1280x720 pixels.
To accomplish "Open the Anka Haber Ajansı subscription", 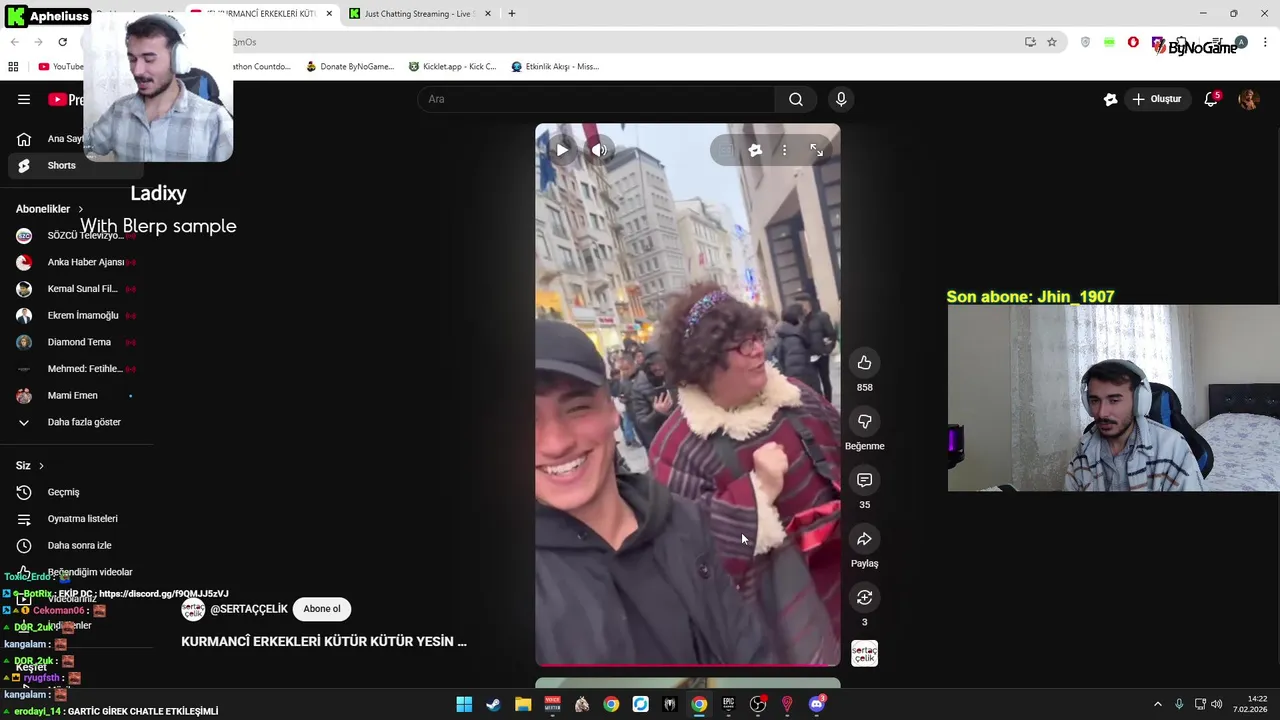I will click(x=76, y=262).
